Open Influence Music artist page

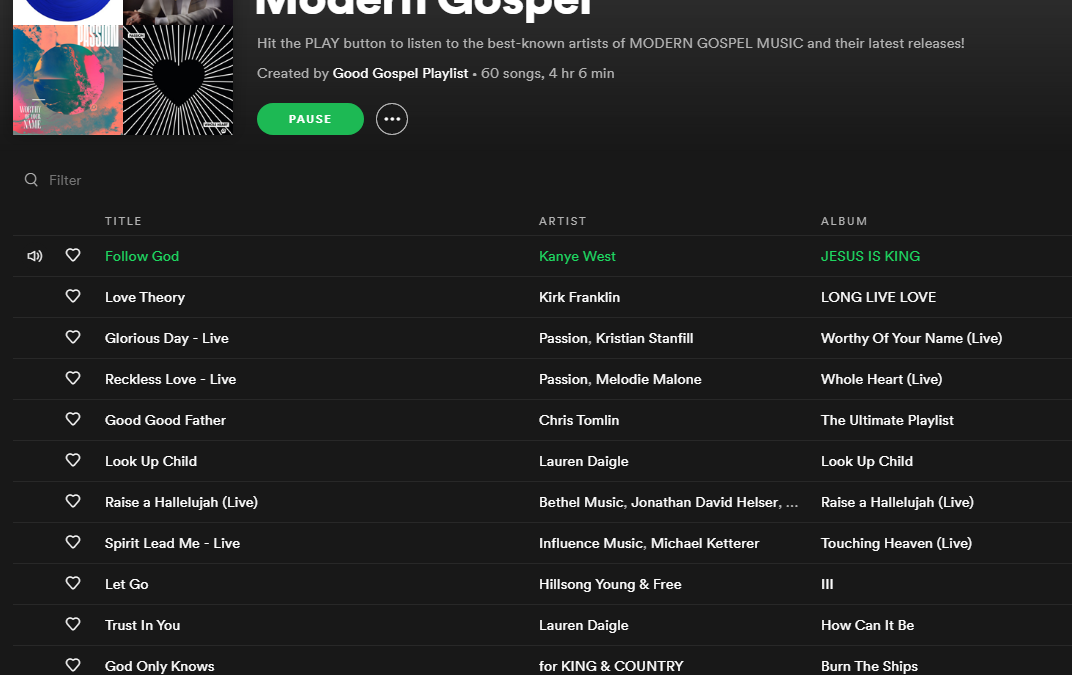tap(591, 543)
